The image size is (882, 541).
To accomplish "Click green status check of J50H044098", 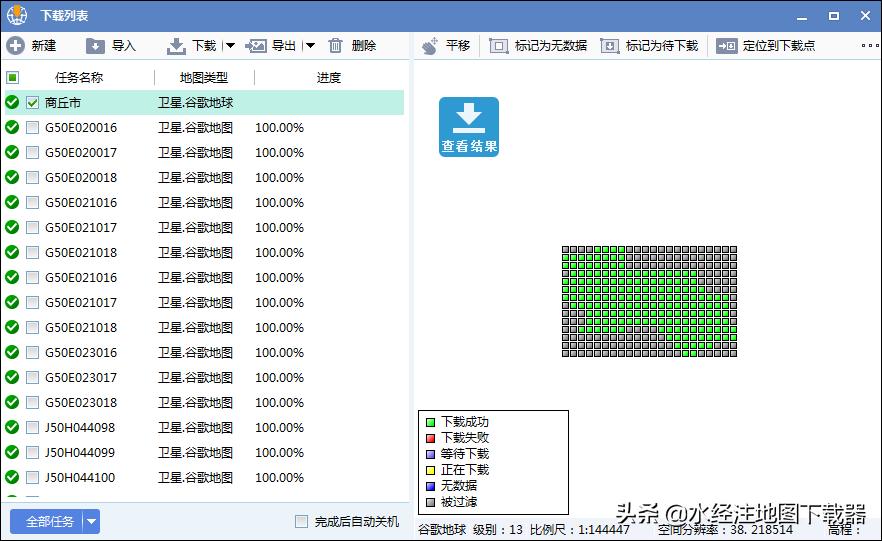I will [x=12, y=427].
